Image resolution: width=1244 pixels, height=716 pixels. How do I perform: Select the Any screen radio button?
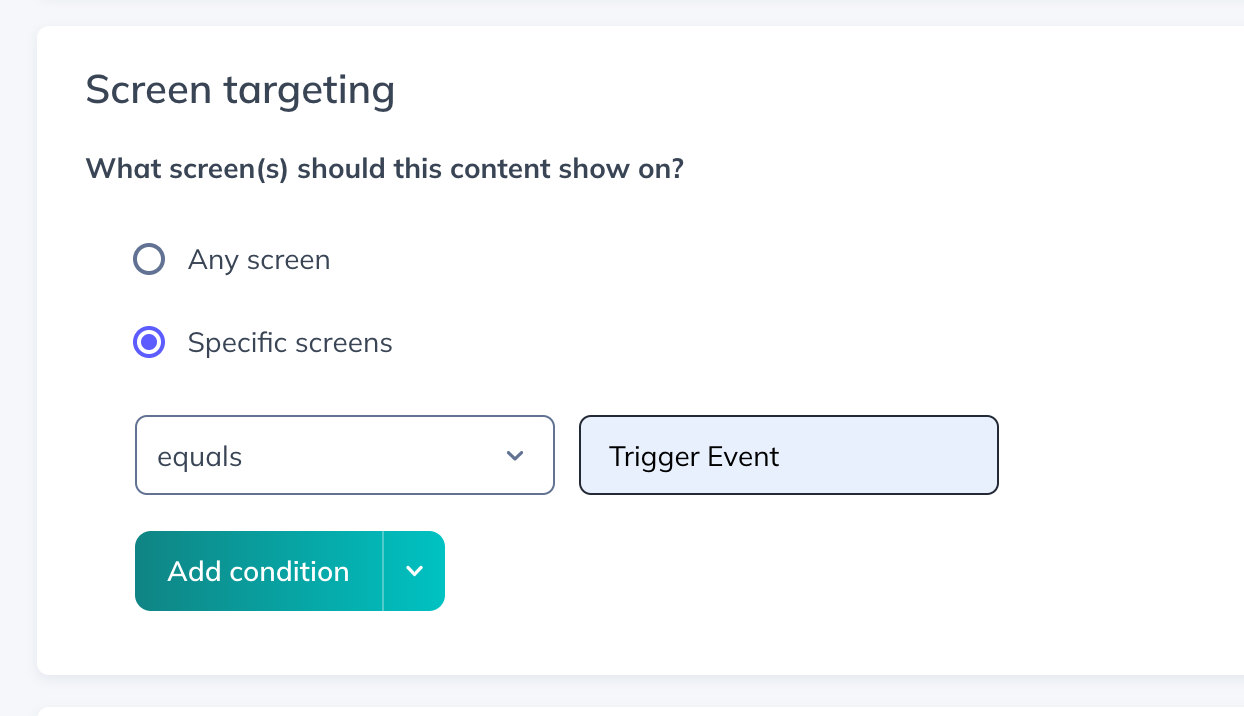tap(149, 261)
